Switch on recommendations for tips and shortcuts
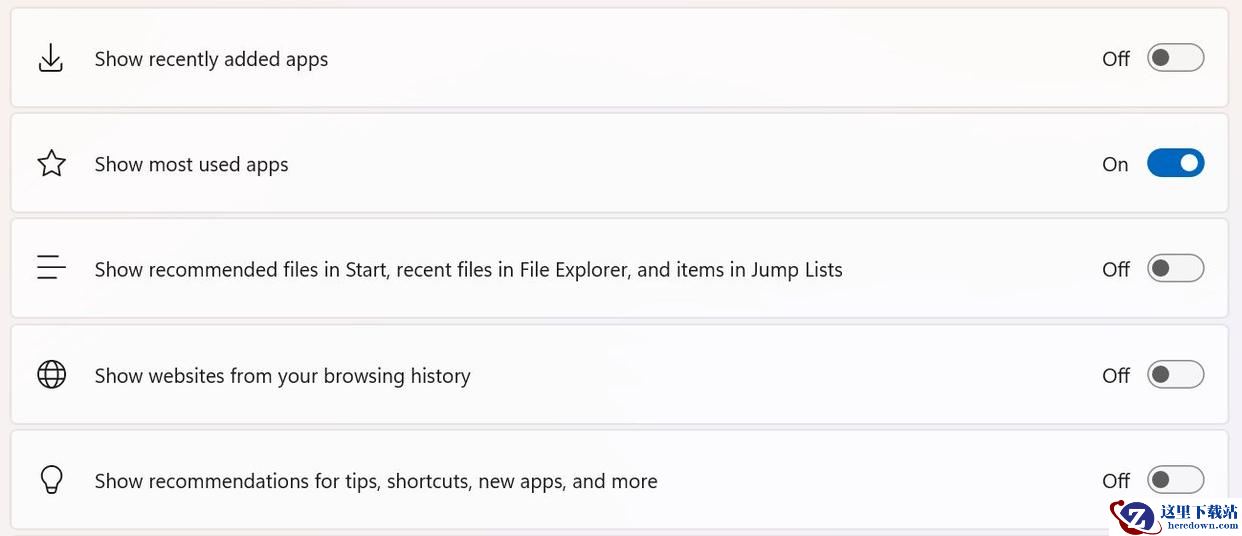This screenshot has height=536, width=1242. tap(1175, 480)
